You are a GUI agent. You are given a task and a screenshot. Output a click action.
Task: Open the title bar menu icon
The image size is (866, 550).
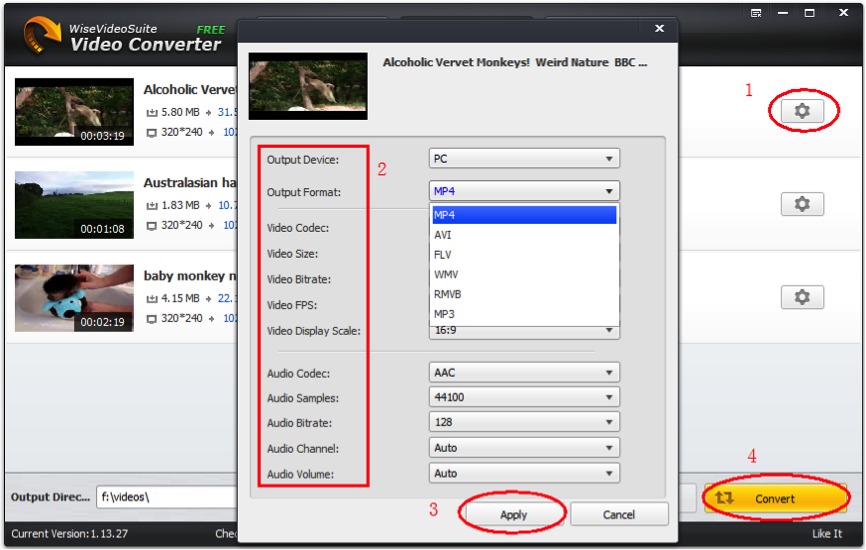[757, 13]
